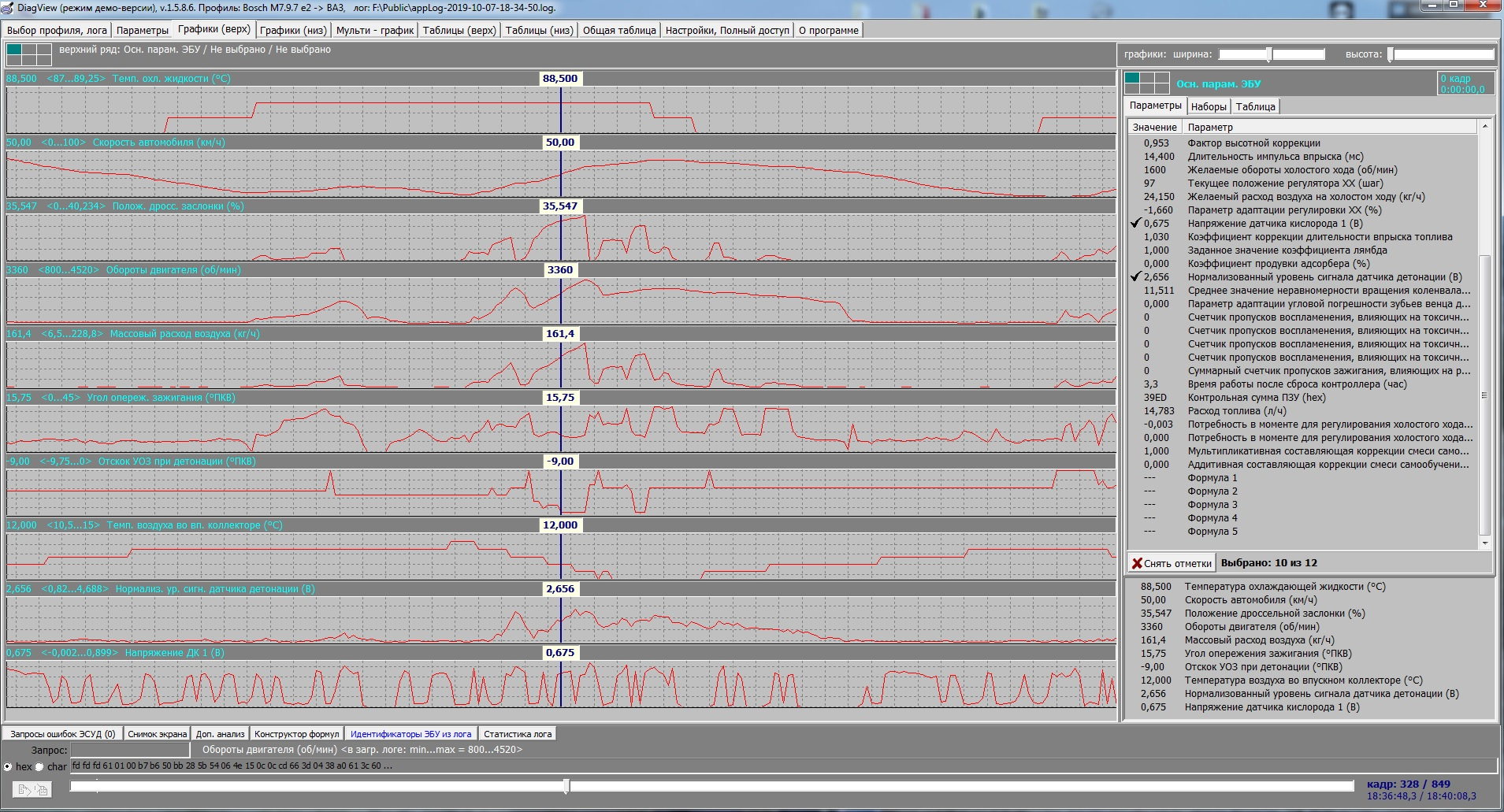Screen dimensions: 1504x812
Task: Open the Таблицы (верх) tab
Action: point(459,30)
